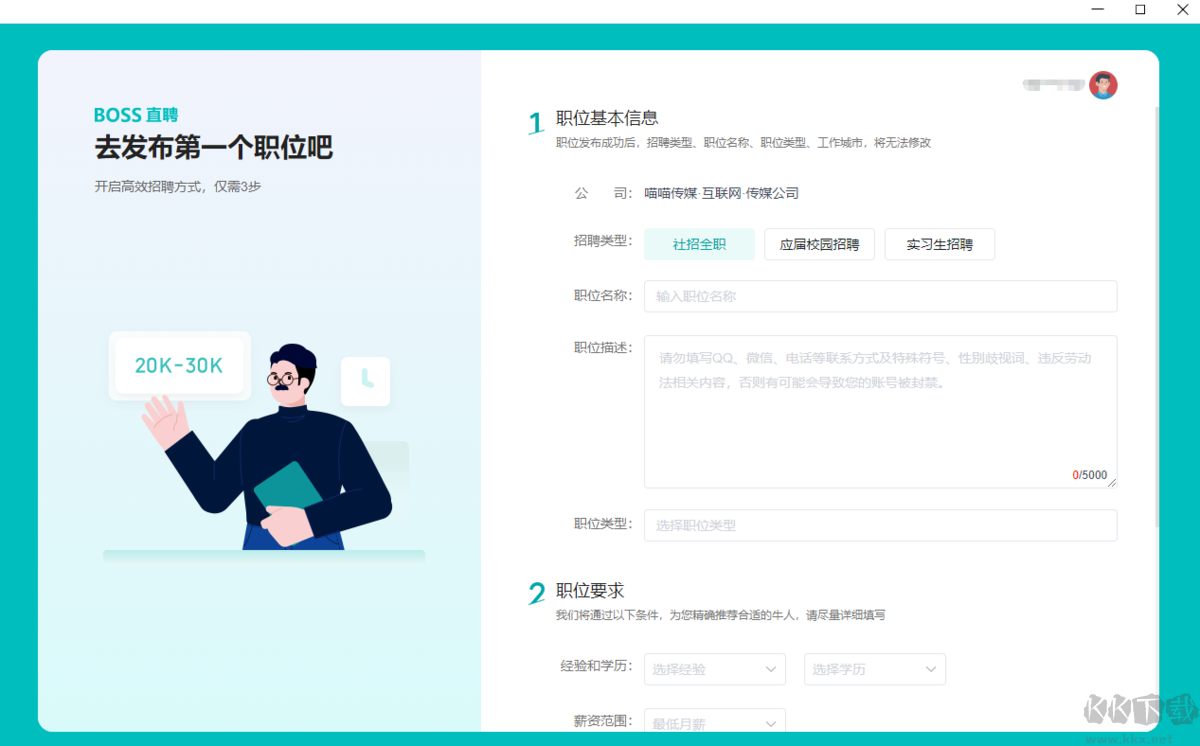
Task: Click the chevron arrow on 选择学历
Action: click(x=930, y=669)
